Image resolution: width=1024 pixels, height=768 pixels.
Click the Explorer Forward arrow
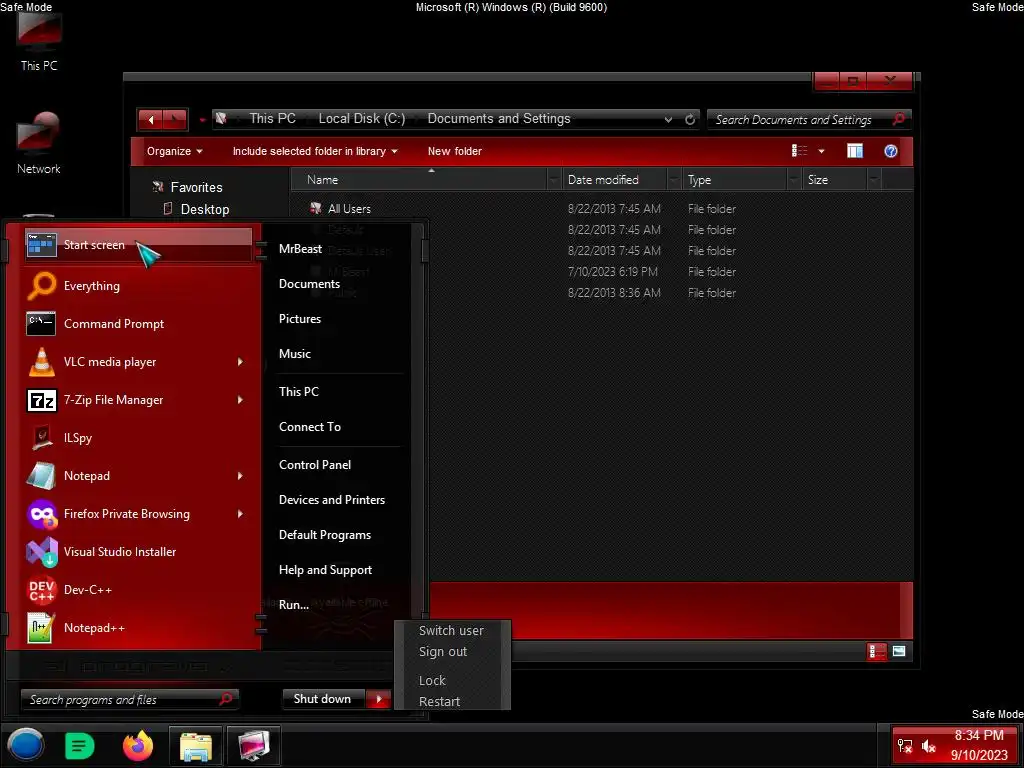pos(175,120)
